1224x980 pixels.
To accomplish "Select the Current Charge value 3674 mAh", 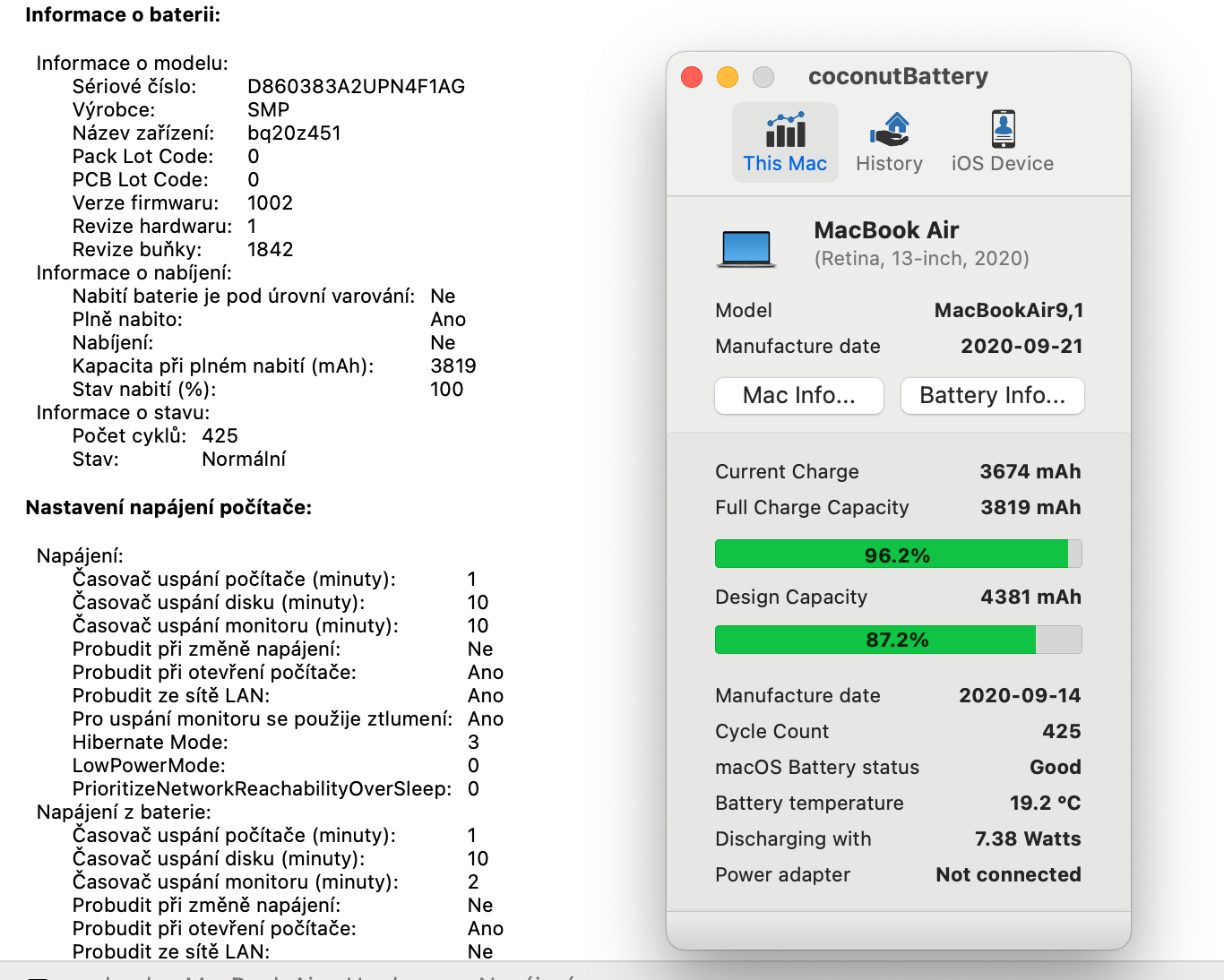I will [1030, 472].
